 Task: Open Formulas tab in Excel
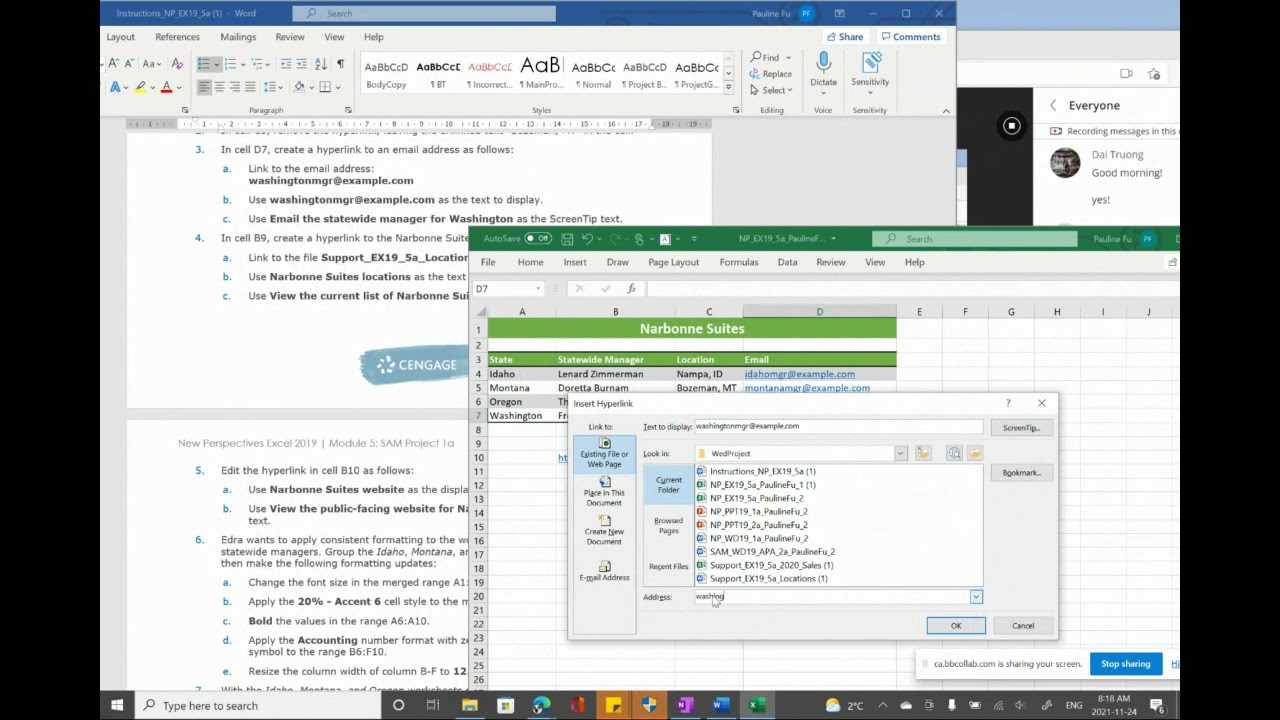click(x=739, y=262)
